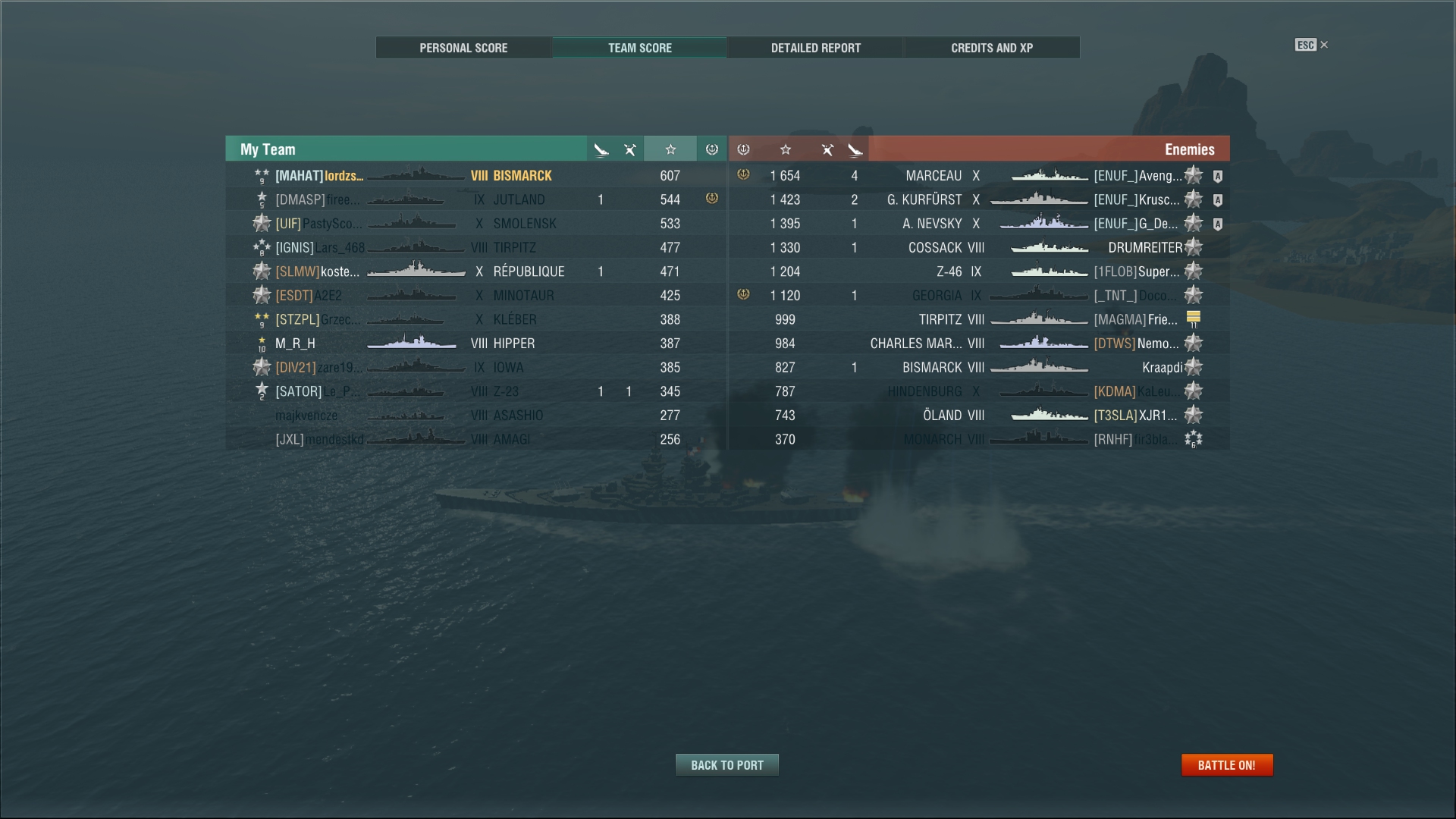
Task: Switch to the Detailed Report tab
Action: click(x=816, y=48)
